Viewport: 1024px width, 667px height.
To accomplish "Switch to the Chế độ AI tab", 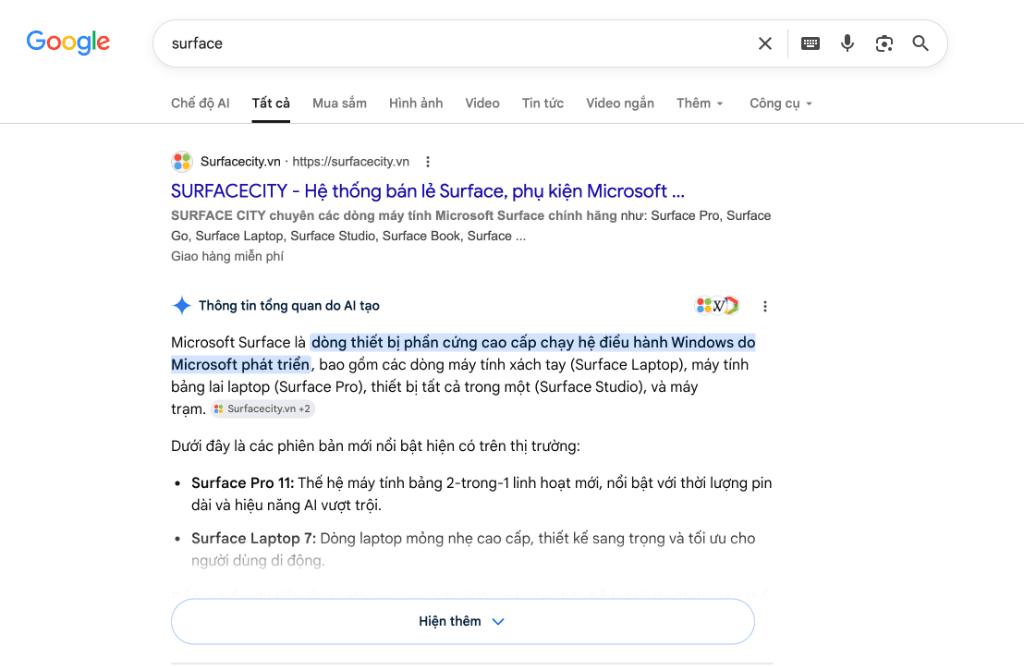I will (200, 103).
